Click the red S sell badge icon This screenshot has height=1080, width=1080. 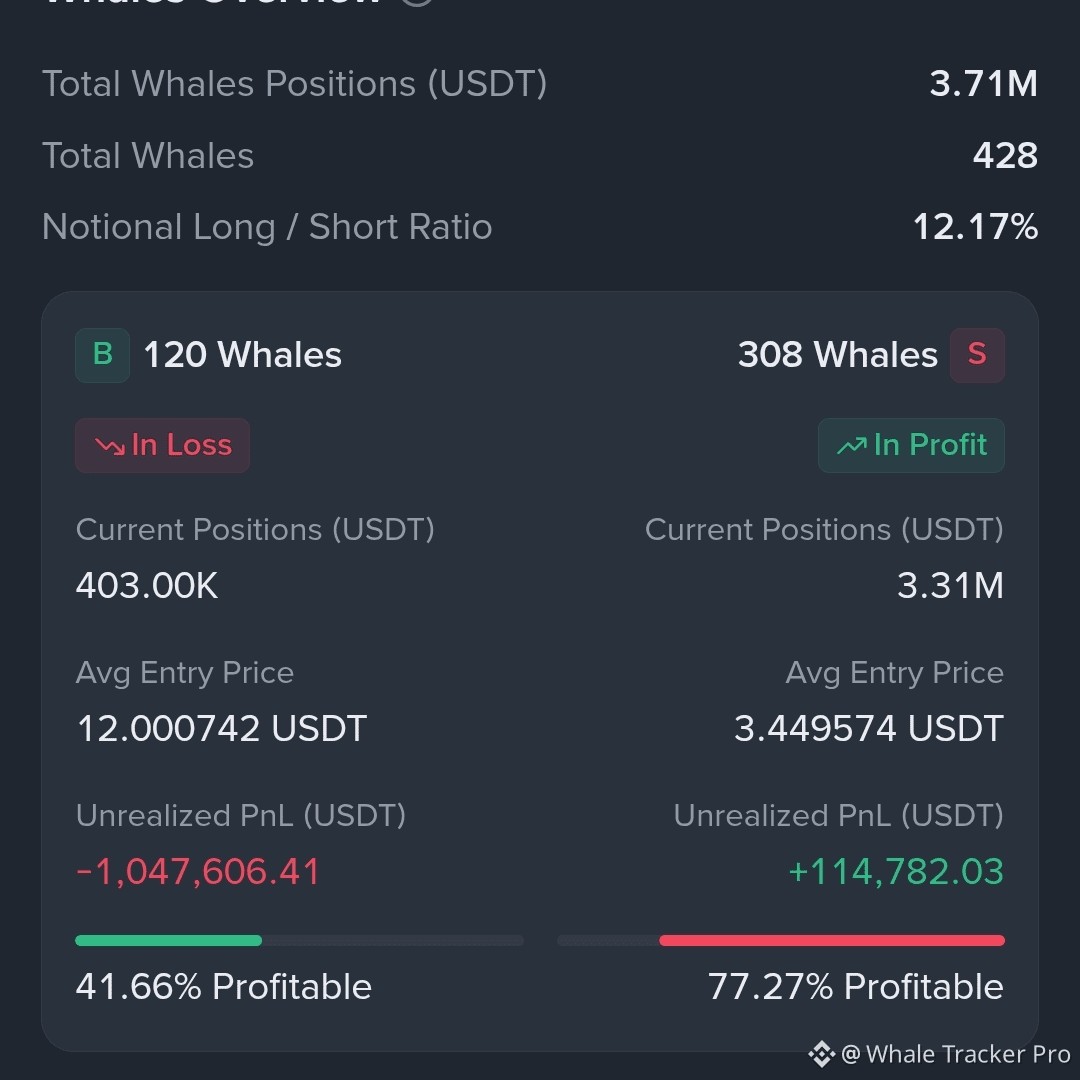click(977, 355)
